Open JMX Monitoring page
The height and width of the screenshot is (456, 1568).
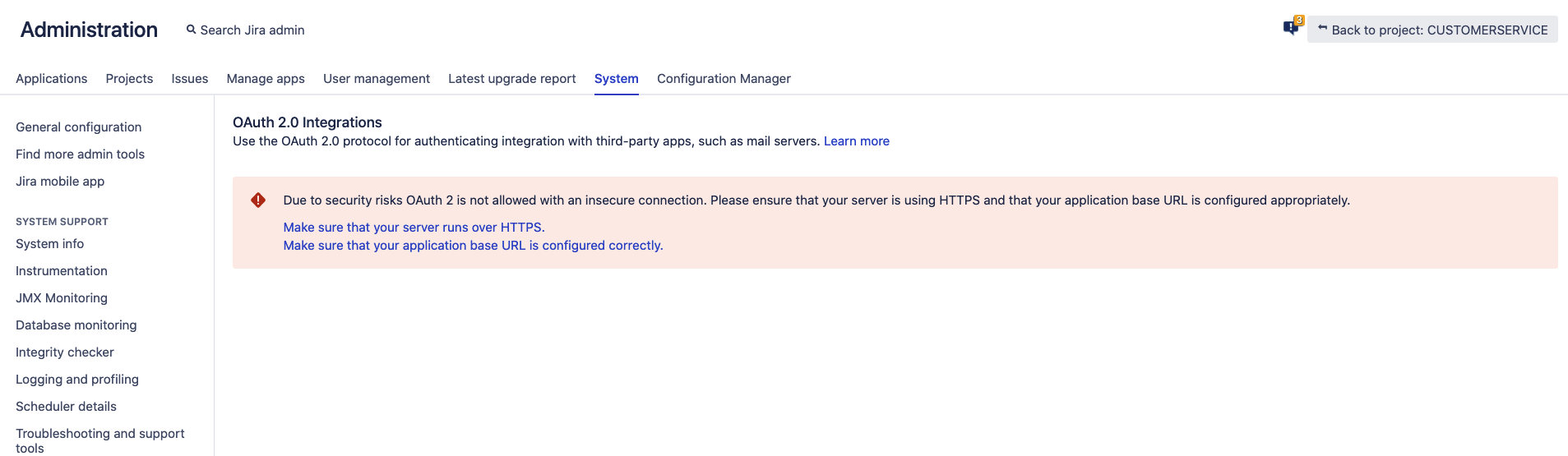coord(62,297)
